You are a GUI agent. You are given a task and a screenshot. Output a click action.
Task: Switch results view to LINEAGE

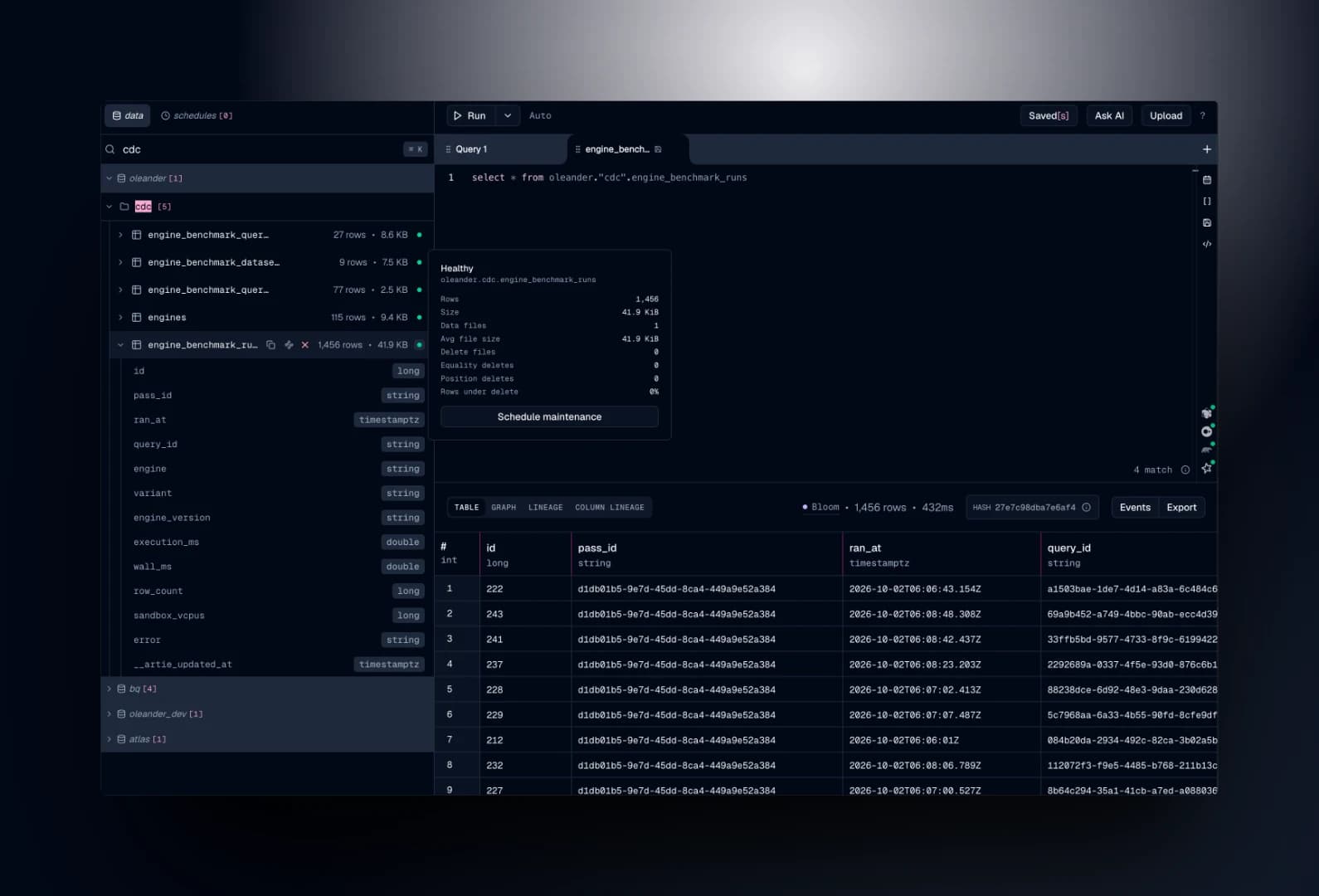point(545,508)
